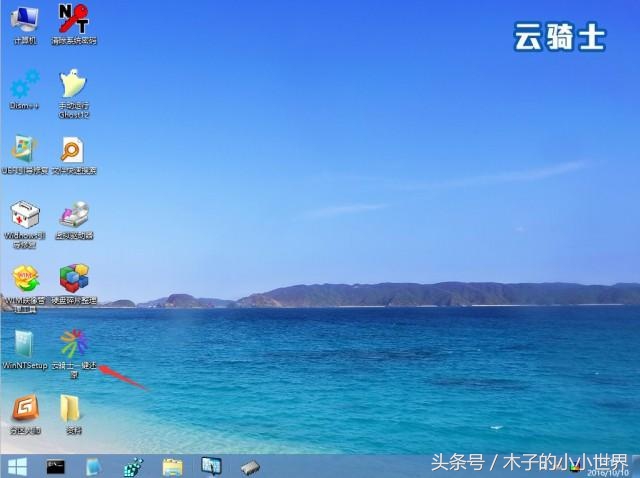This screenshot has height=478, width=640.
Task: Click the monitor icon in the taskbar
Action: pyautogui.click(x=211, y=466)
